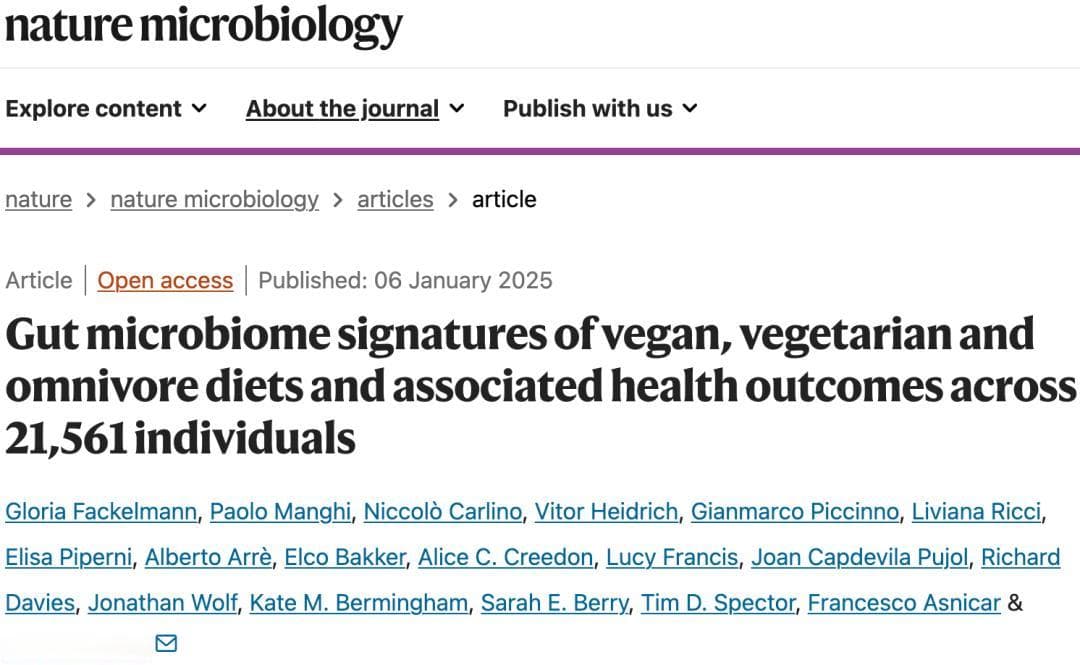The height and width of the screenshot is (665, 1080).
Task: Click the article title heading
Action: tap(540, 386)
